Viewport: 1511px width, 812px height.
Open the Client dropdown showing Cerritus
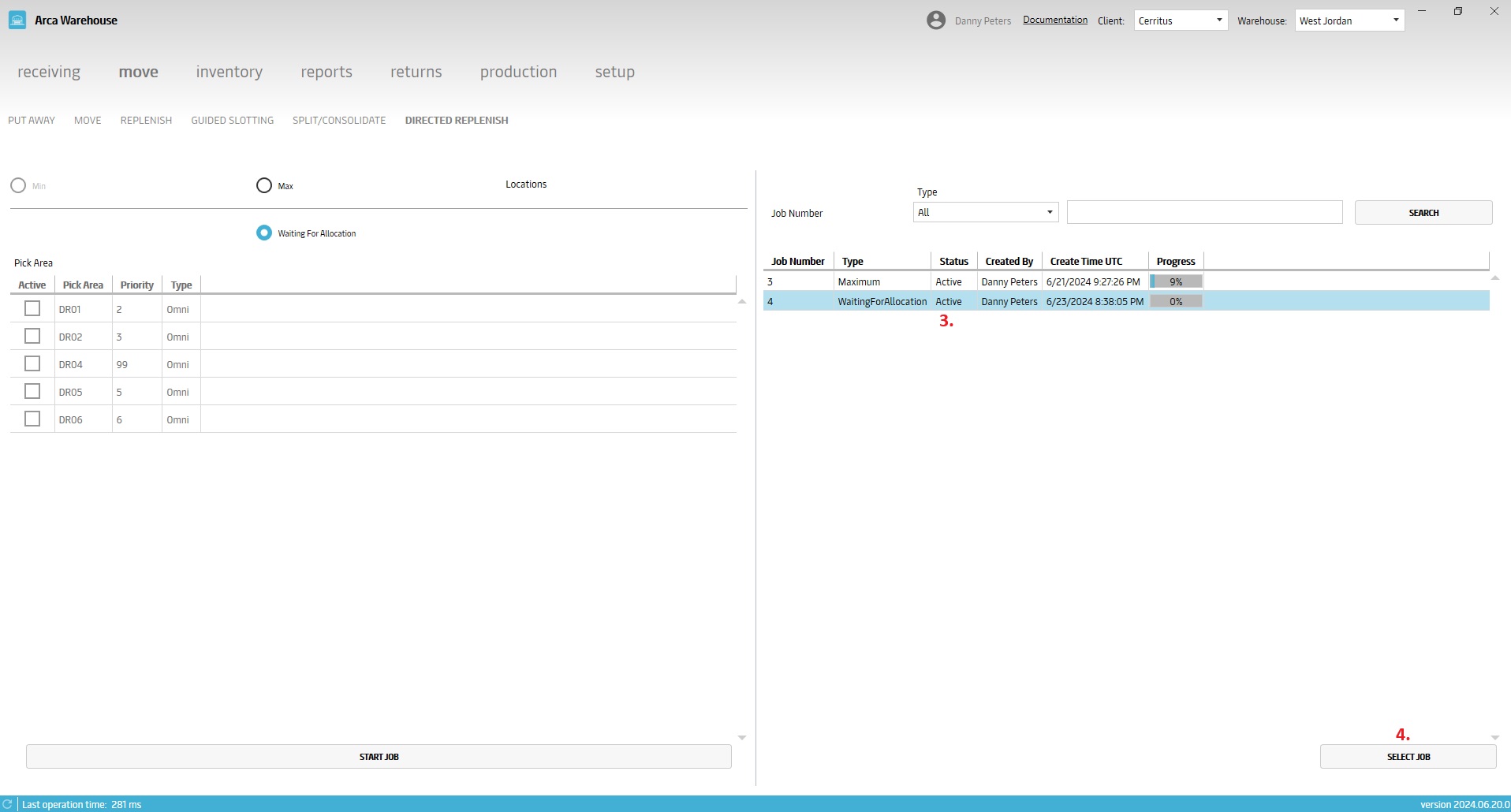point(1181,20)
